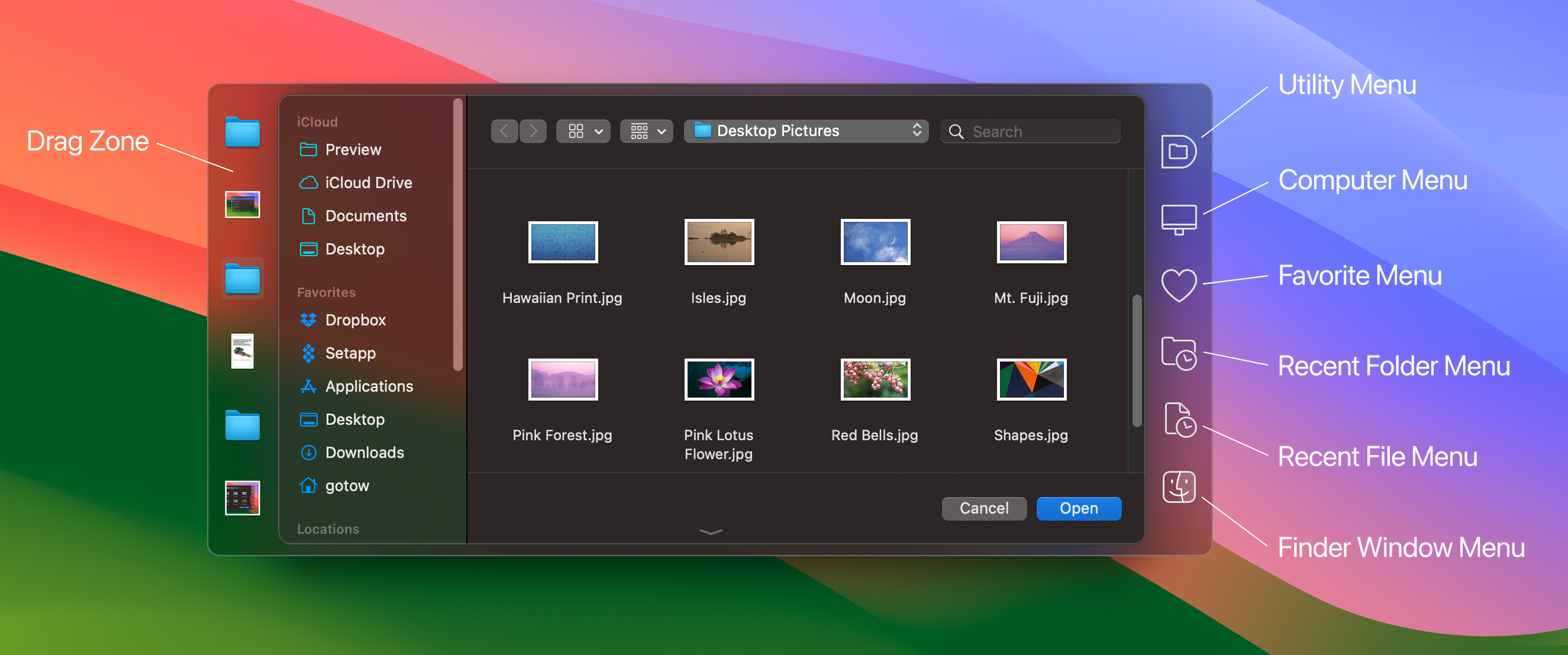The height and width of the screenshot is (655, 1568).
Task: Click the magnifying glass search icon
Action: 956,131
